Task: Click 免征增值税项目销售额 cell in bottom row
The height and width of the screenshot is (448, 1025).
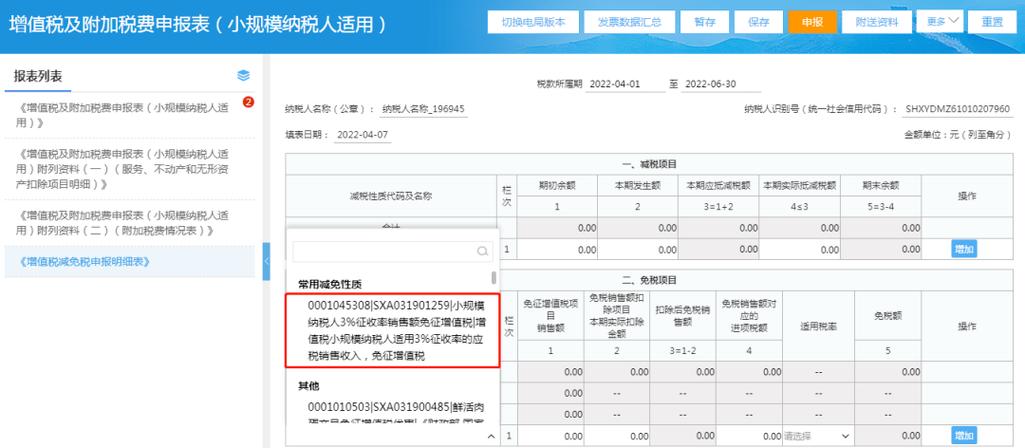Action: click(551, 436)
